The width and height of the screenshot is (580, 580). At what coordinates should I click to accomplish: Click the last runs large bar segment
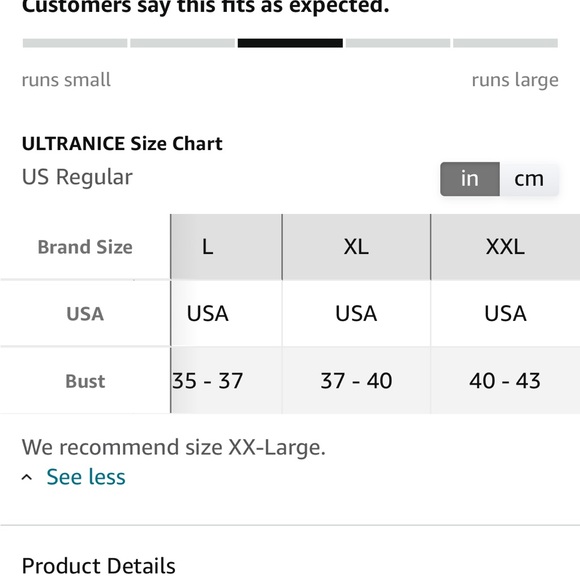pos(505,43)
